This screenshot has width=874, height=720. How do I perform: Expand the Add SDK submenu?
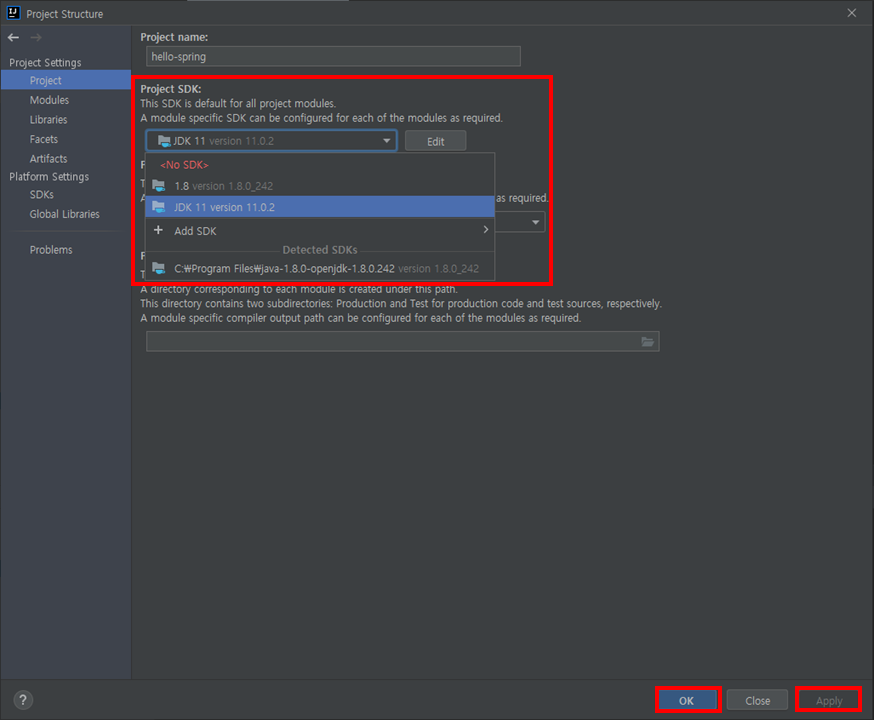tap(320, 230)
